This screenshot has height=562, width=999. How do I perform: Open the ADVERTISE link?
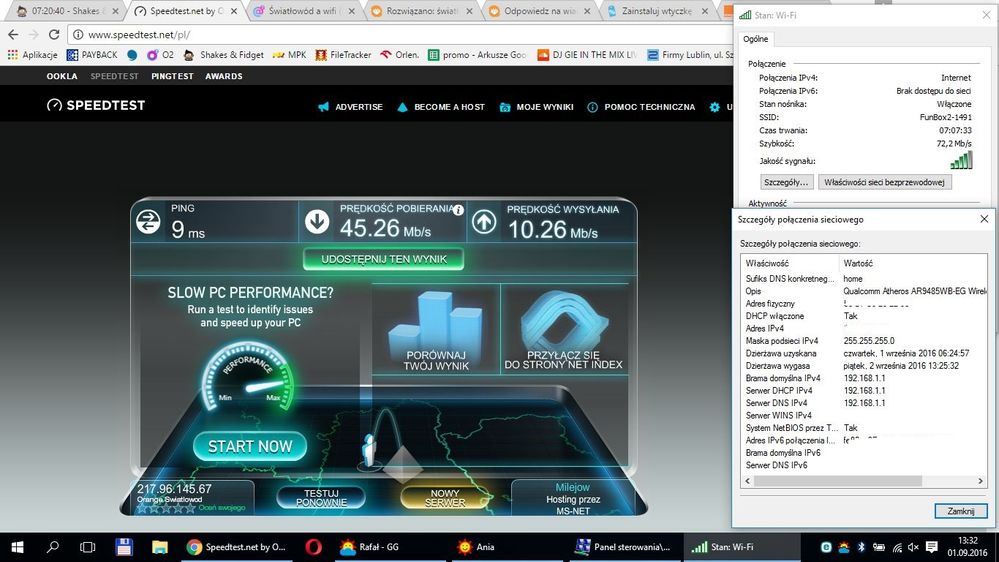(x=350, y=107)
